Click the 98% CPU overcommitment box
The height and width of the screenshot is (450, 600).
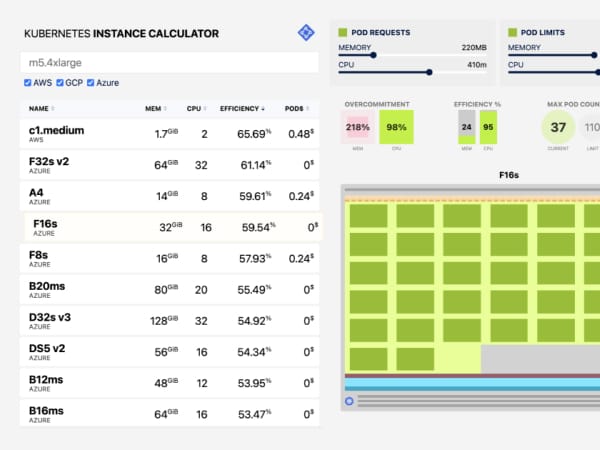(x=396, y=127)
